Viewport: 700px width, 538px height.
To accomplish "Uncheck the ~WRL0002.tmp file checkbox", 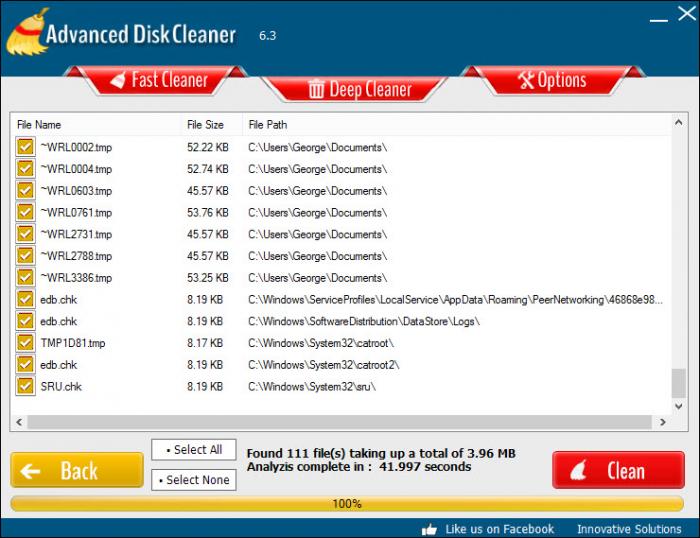I will (x=25, y=147).
